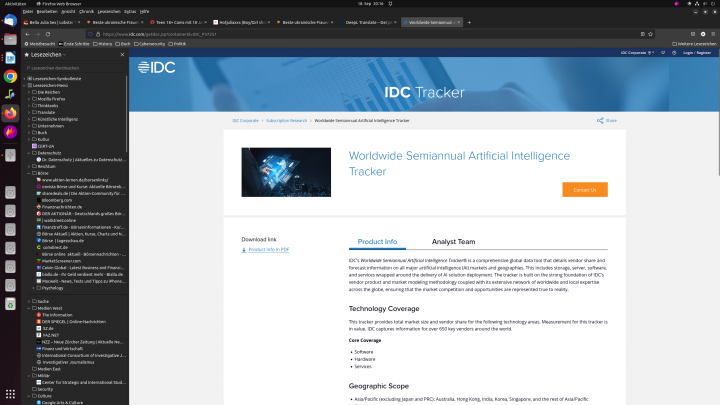The height and width of the screenshot is (405, 720).
Task: Open the Extras menu
Action: [130, 11]
